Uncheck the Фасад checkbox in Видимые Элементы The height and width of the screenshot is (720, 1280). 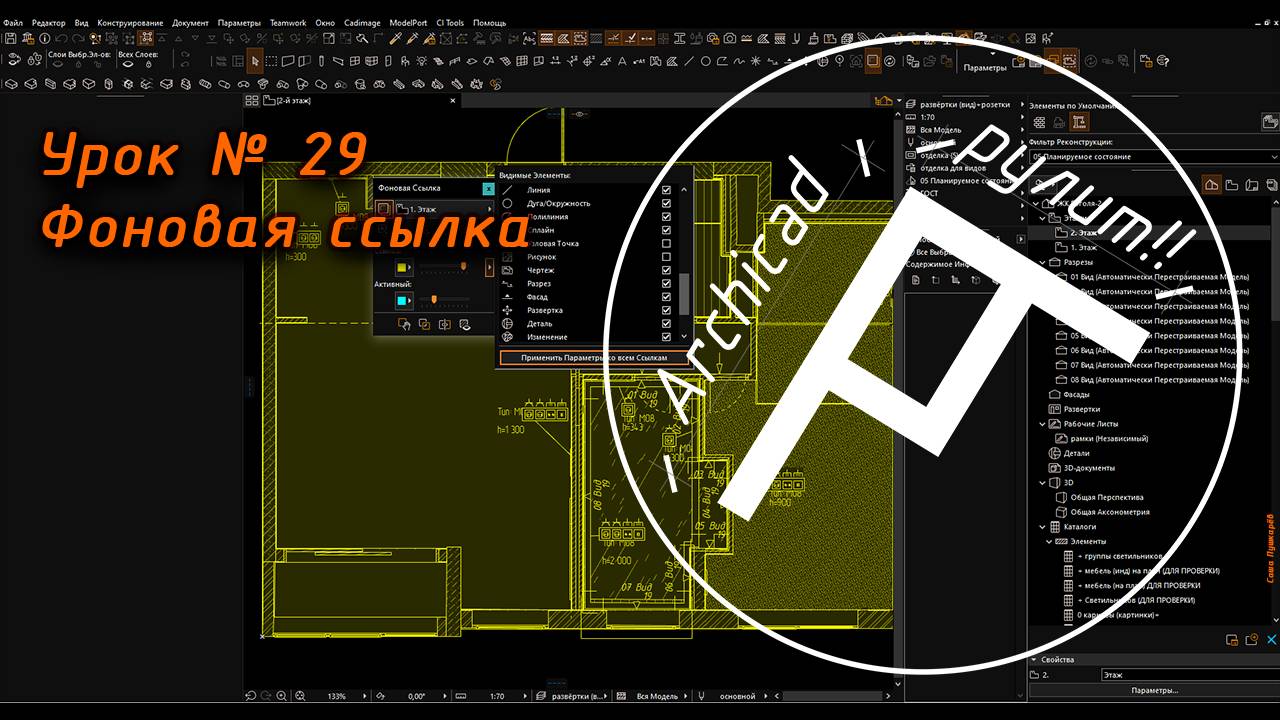click(665, 296)
